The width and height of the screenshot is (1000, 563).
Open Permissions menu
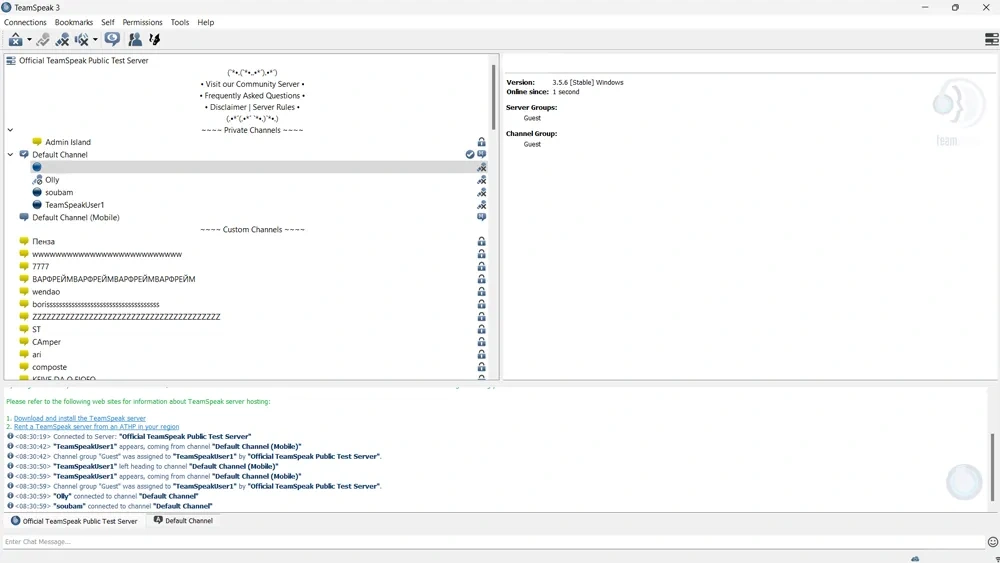pos(142,22)
